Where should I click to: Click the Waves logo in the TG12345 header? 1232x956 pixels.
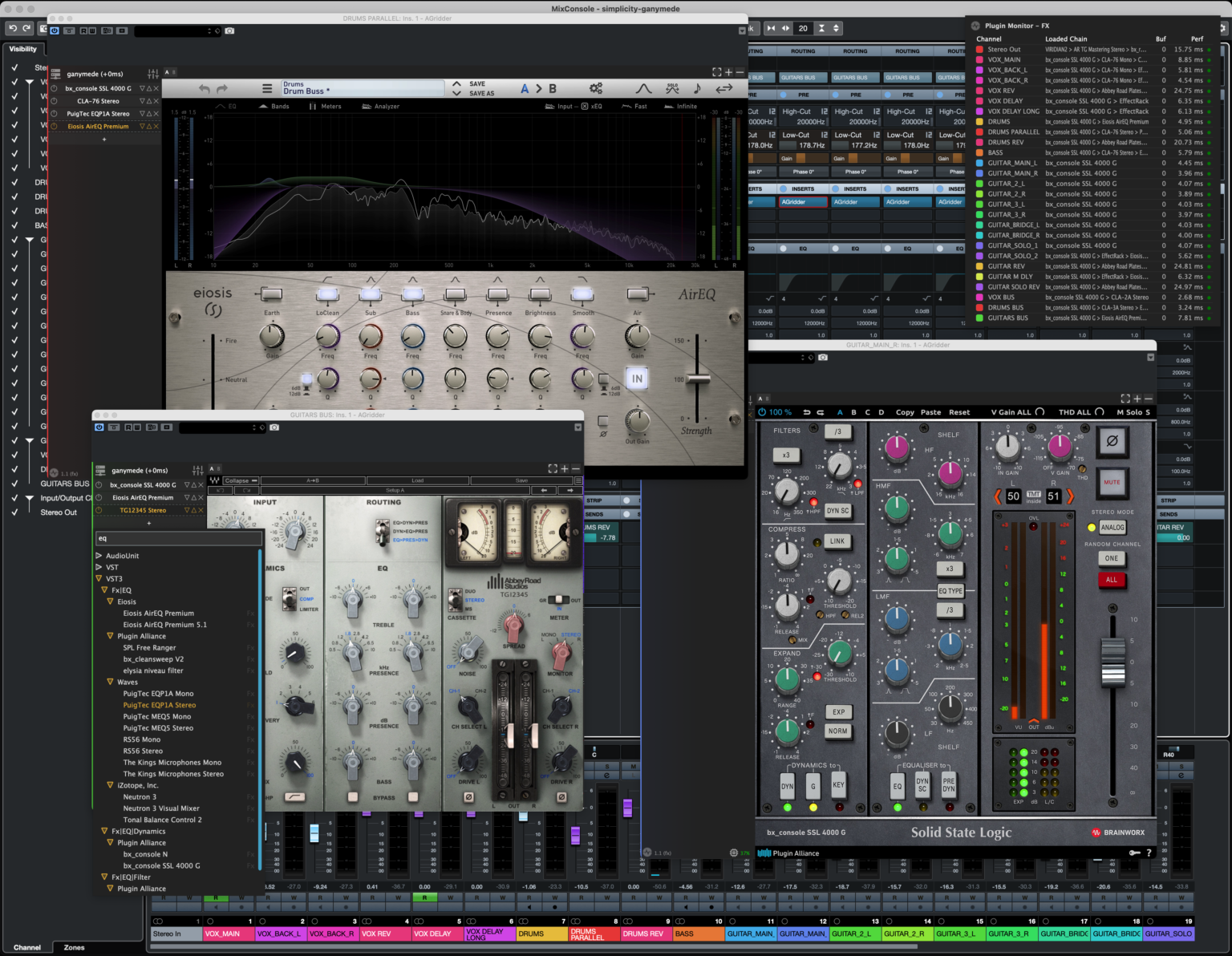point(214,480)
